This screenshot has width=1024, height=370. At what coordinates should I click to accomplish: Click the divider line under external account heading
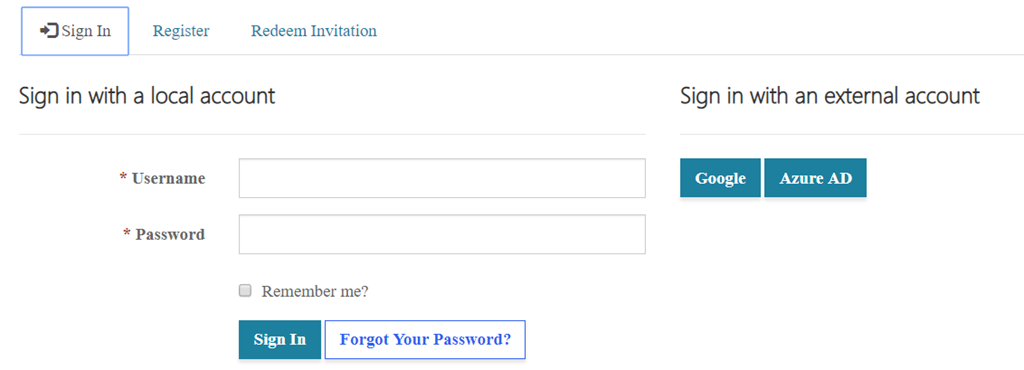point(852,134)
